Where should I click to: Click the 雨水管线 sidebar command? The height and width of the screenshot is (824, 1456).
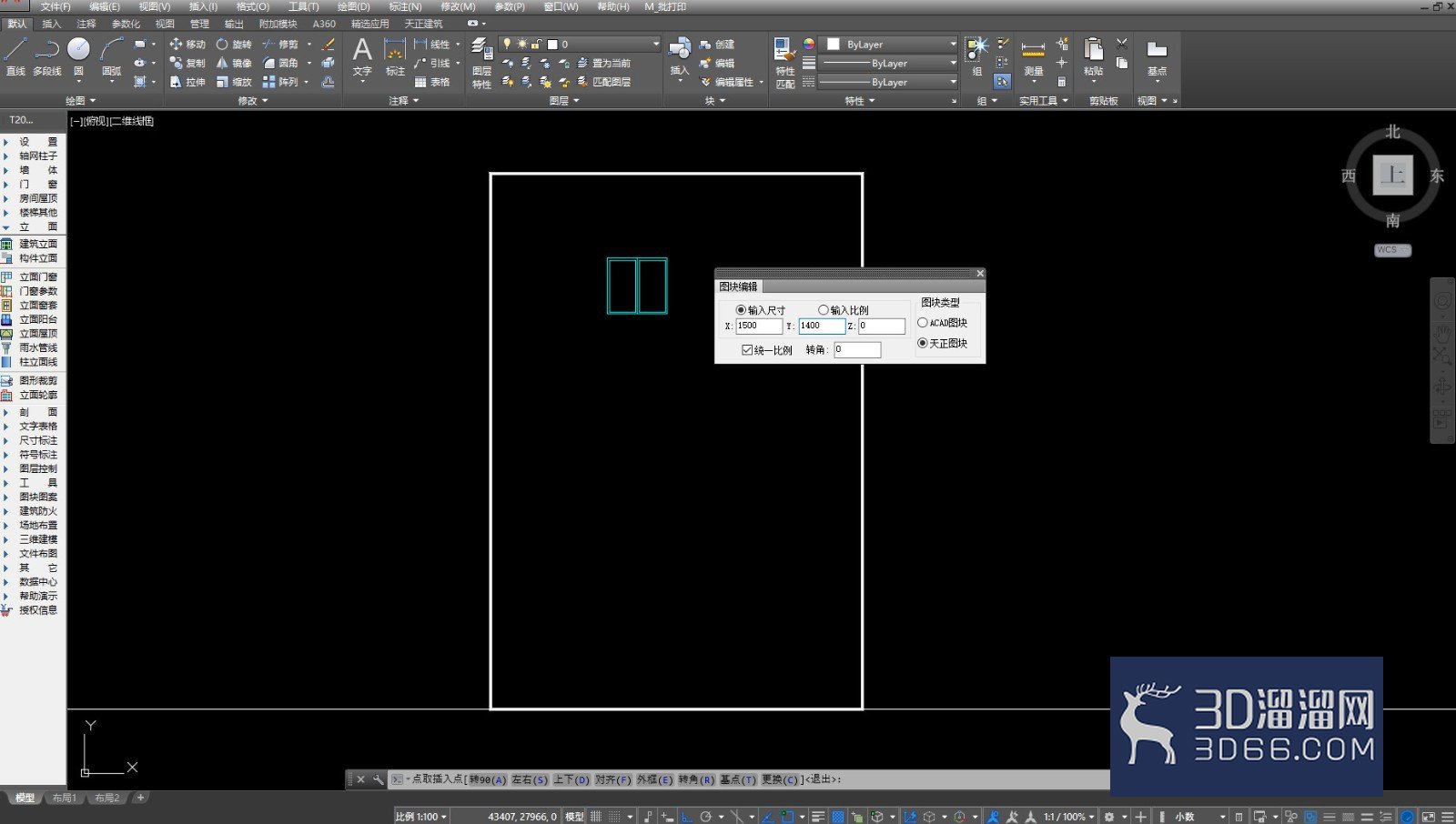click(38, 347)
